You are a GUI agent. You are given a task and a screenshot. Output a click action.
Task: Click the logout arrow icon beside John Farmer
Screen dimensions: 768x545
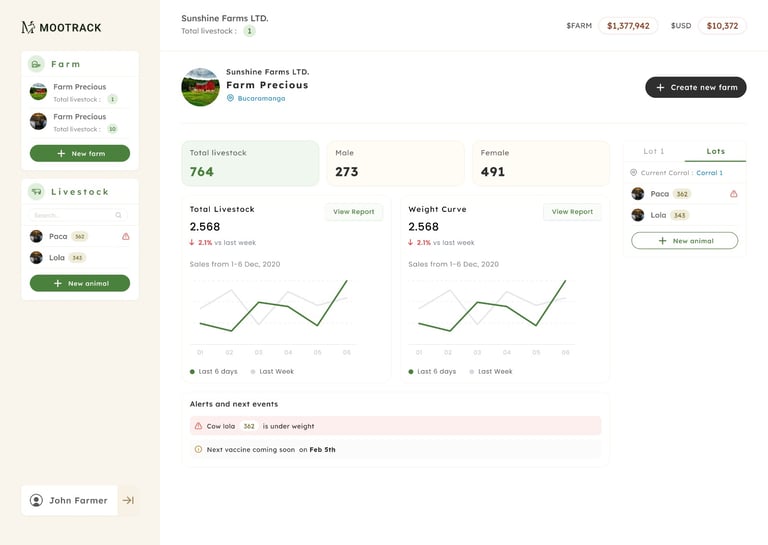point(128,500)
